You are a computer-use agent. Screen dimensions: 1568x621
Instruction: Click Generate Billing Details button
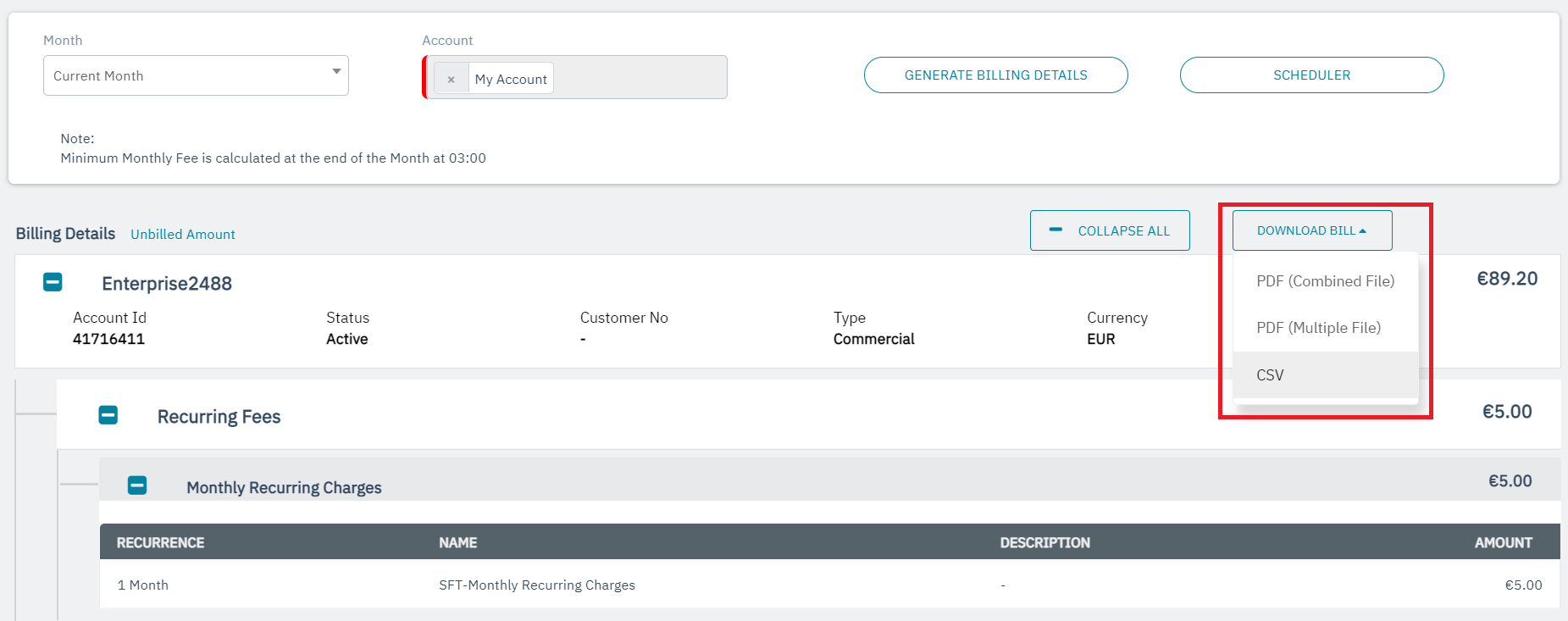tap(995, 75)
